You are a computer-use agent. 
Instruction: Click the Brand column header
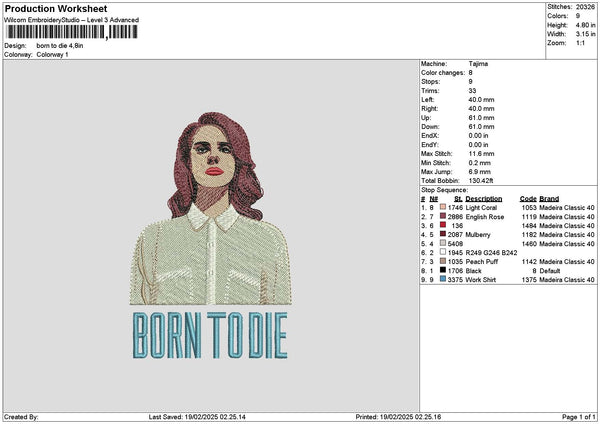(x=549, y=198)
